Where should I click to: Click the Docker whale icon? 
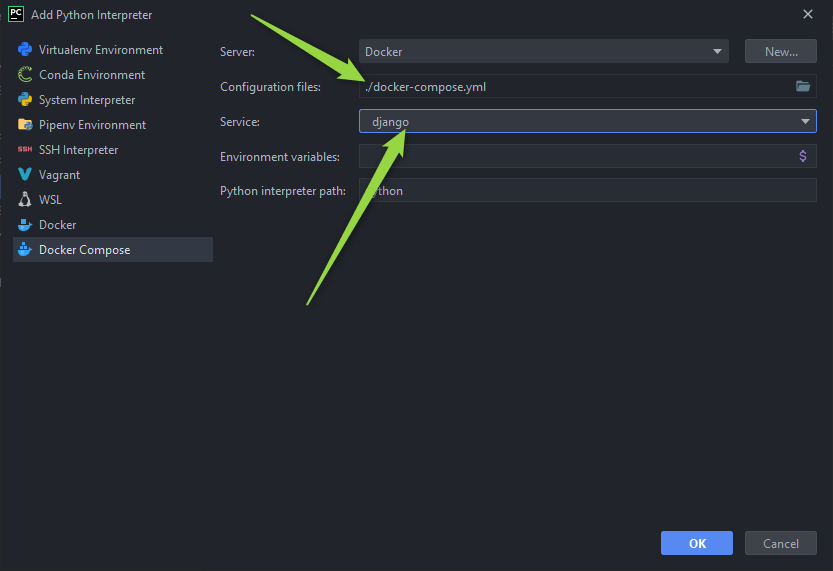click(x=25, y=225)
